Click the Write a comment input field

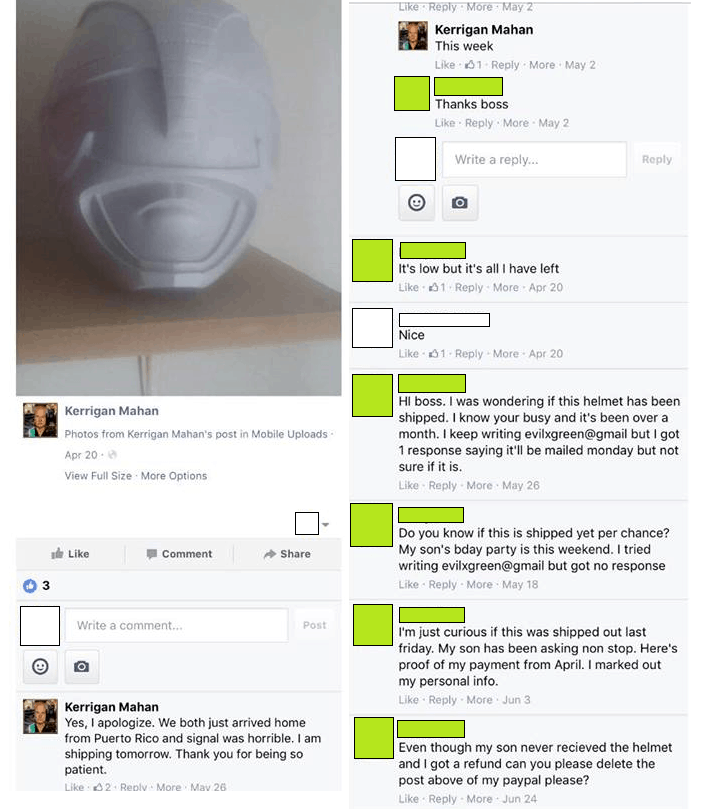(x=176, y=625)
